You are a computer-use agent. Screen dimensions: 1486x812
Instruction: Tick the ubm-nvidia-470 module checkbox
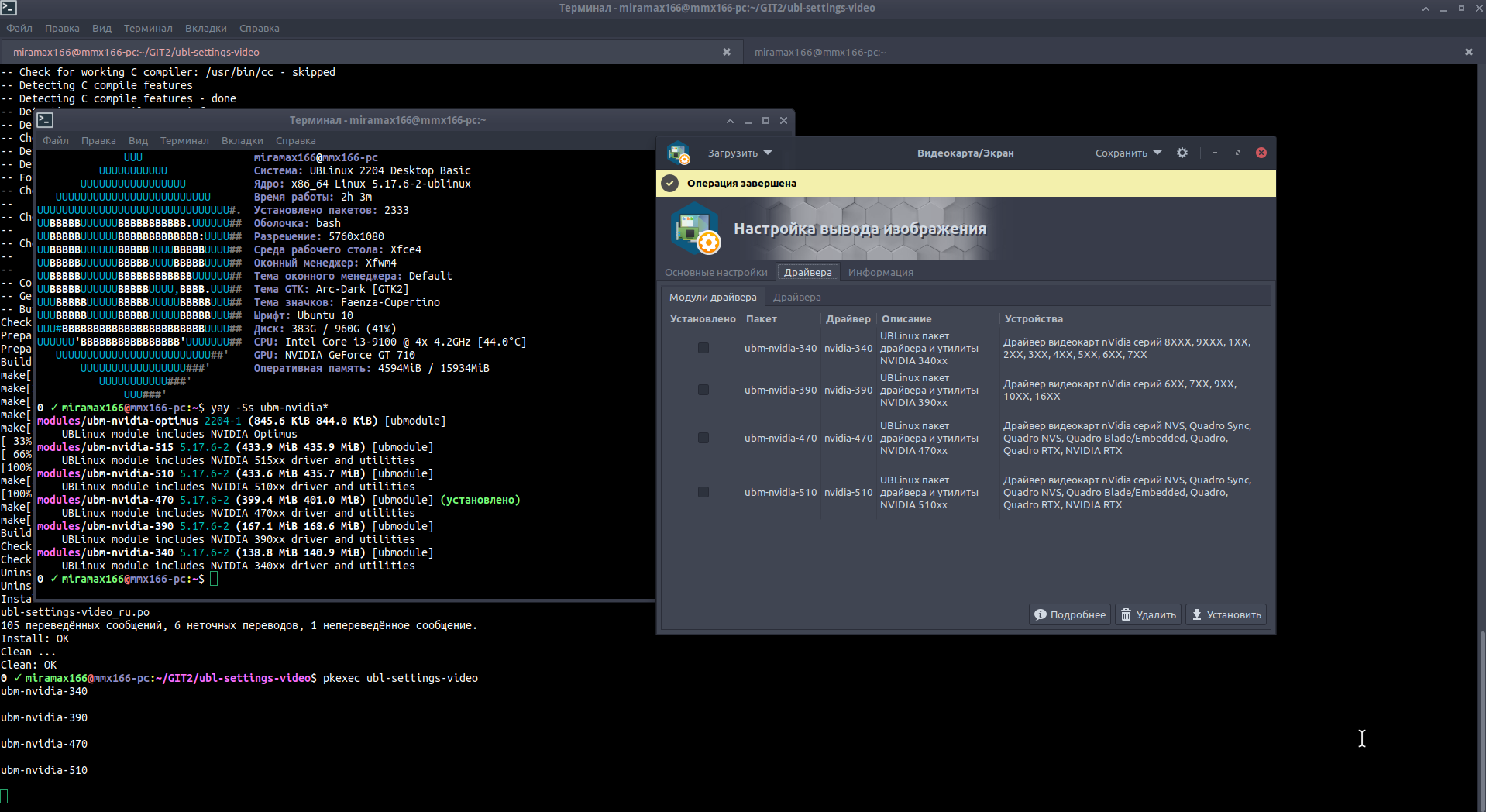tap(703, 439)
